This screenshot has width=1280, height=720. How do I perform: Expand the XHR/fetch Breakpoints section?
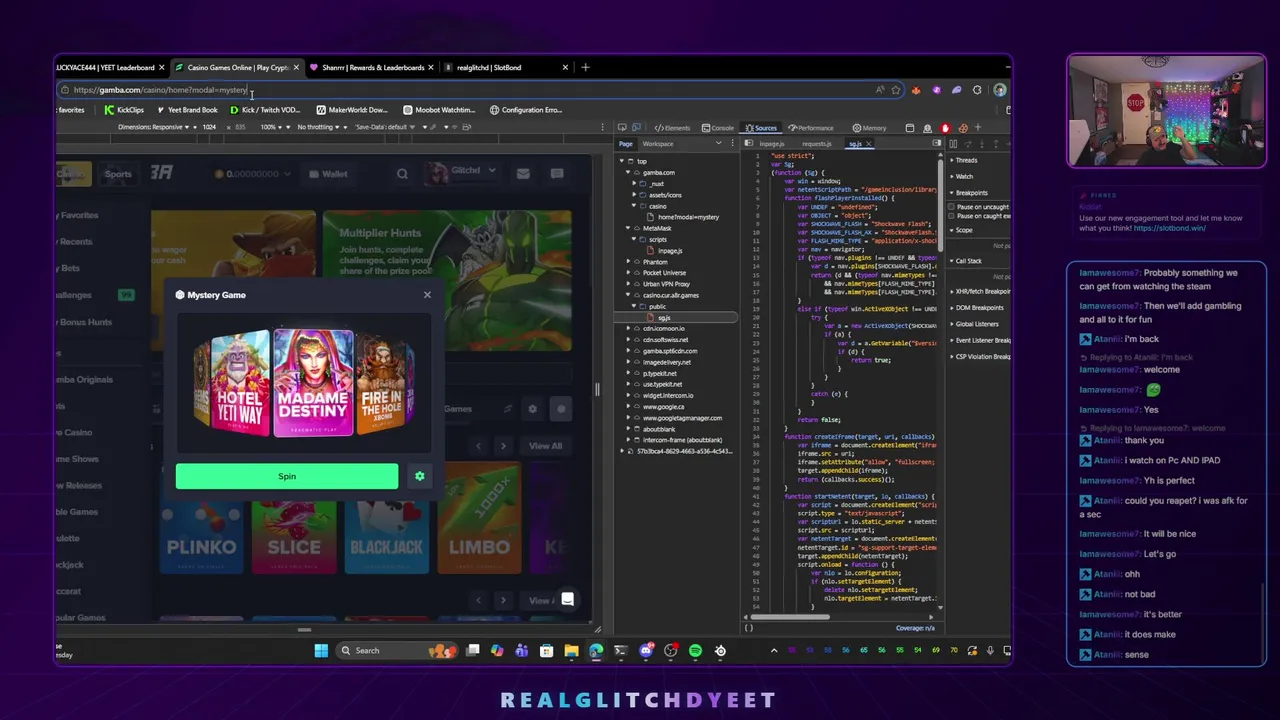point(980,292)
